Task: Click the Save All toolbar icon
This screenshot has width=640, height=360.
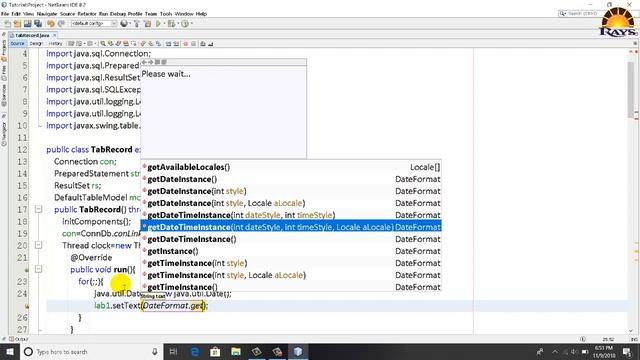Action: (x=38, y=24)
